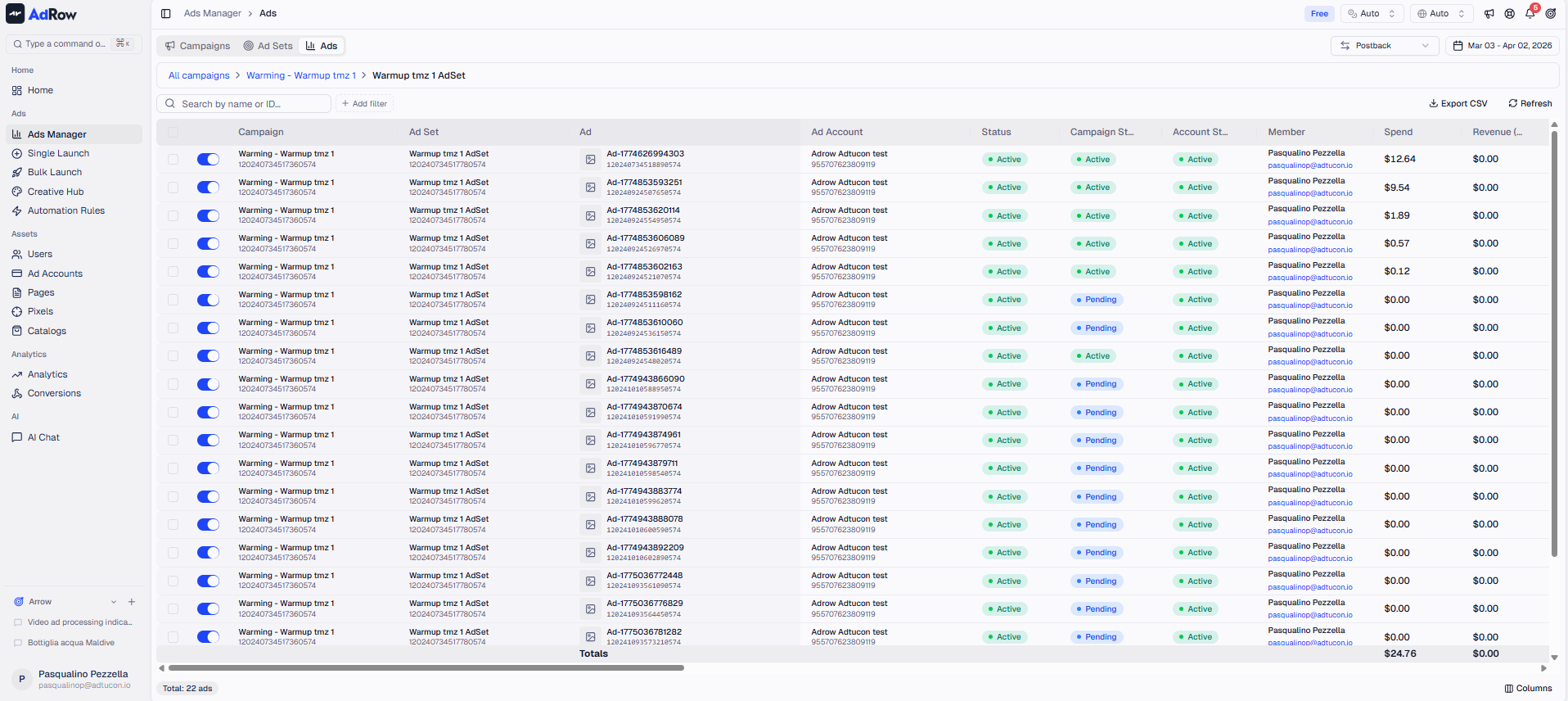This screenshot has width=1568, height=701.
Task: Go to Warming - Warmup tmz 1 breadcrumb
Action: [x=301, y=75]
